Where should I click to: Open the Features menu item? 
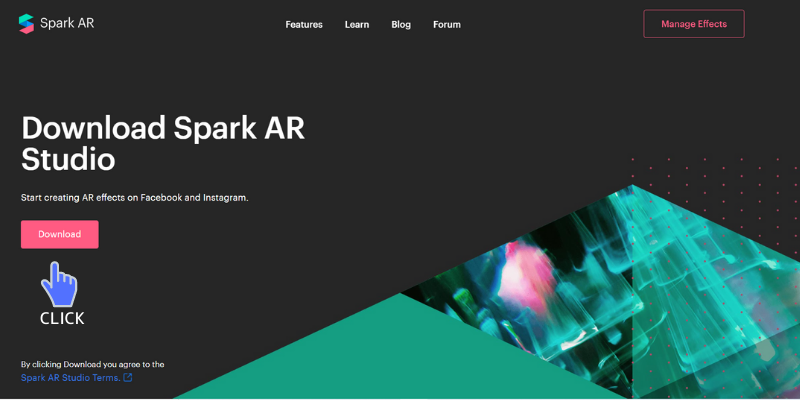pyautogui.click(x=304, y=24)
